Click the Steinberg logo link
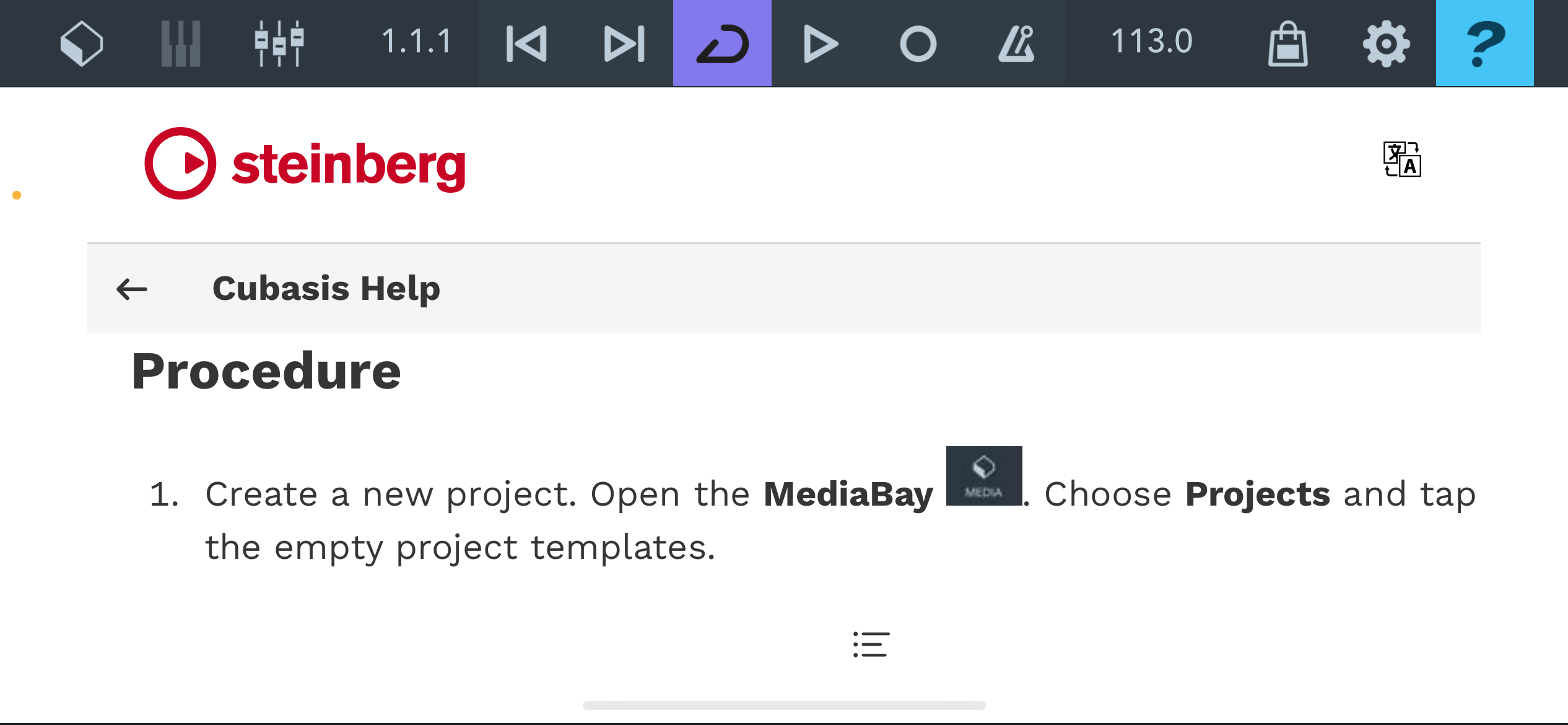The height and width of the screenshot is (725, 1568). [305, 164]
